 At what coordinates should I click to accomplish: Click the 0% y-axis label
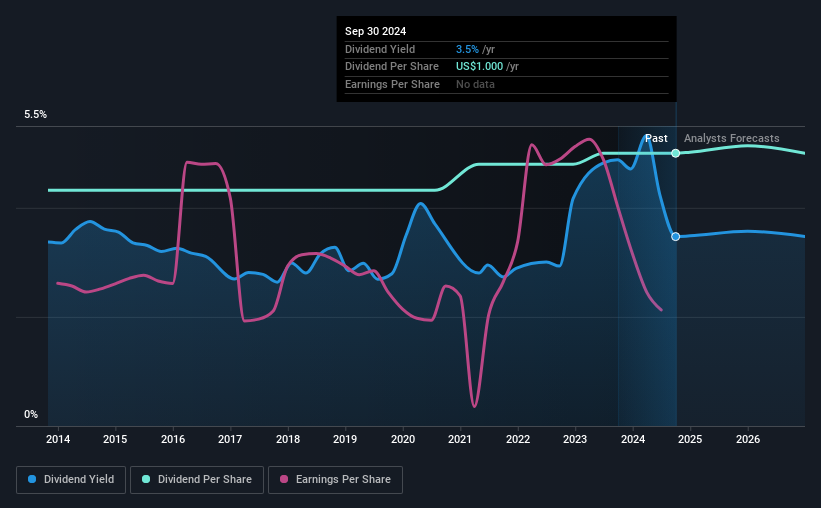[x=31, y=415]
